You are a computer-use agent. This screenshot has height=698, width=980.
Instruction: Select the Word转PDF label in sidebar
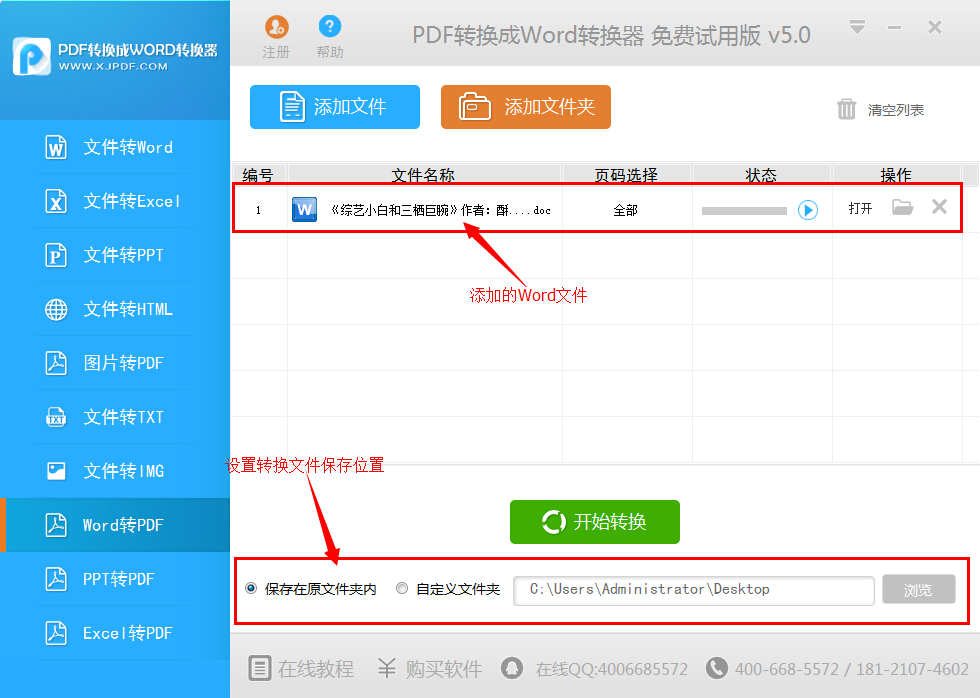[123, 525]
